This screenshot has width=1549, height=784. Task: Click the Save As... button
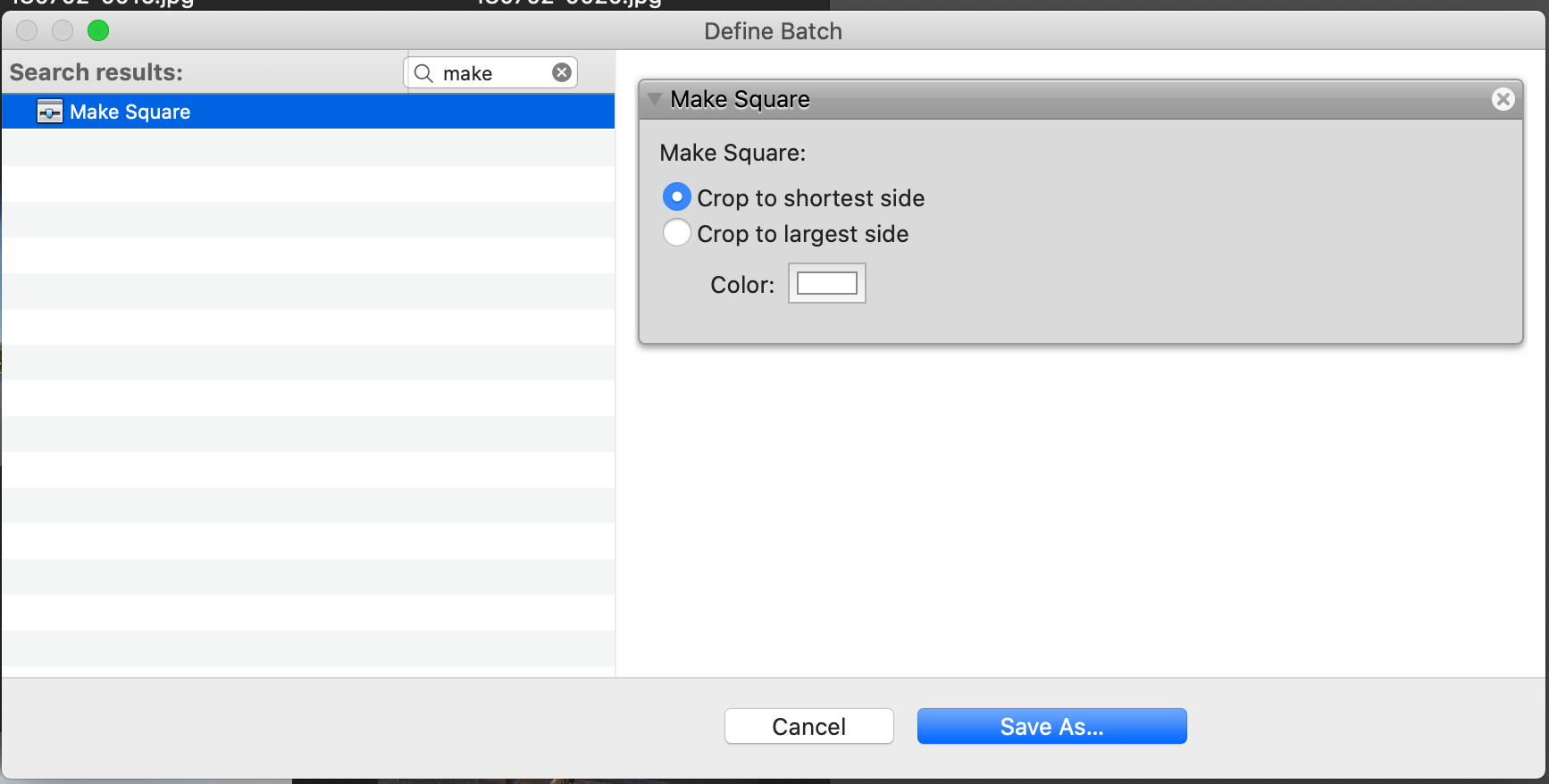tap(1052, 726)
